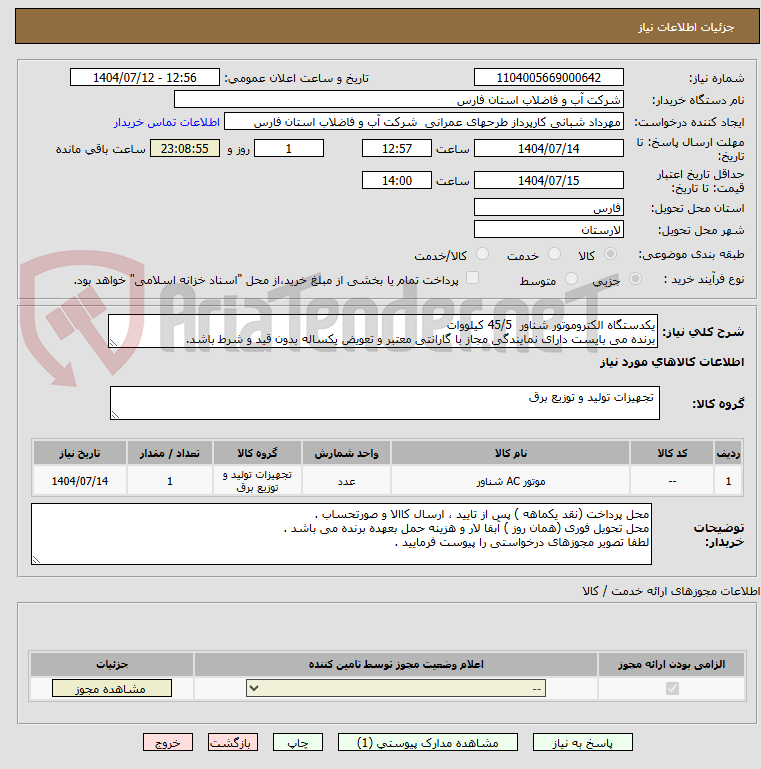Open مشاهده مدارک پیوستی (1) button
Viewport: 761px width, 769px height.
[x=428, y=743]
